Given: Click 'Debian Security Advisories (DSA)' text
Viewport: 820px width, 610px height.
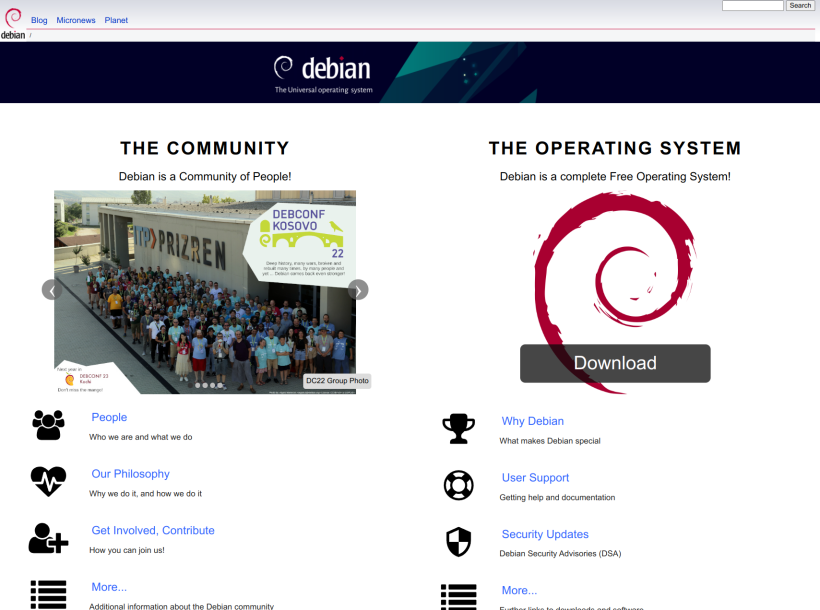Looking at the screenshot, I should pyautogui.click(x=560, y=553).
